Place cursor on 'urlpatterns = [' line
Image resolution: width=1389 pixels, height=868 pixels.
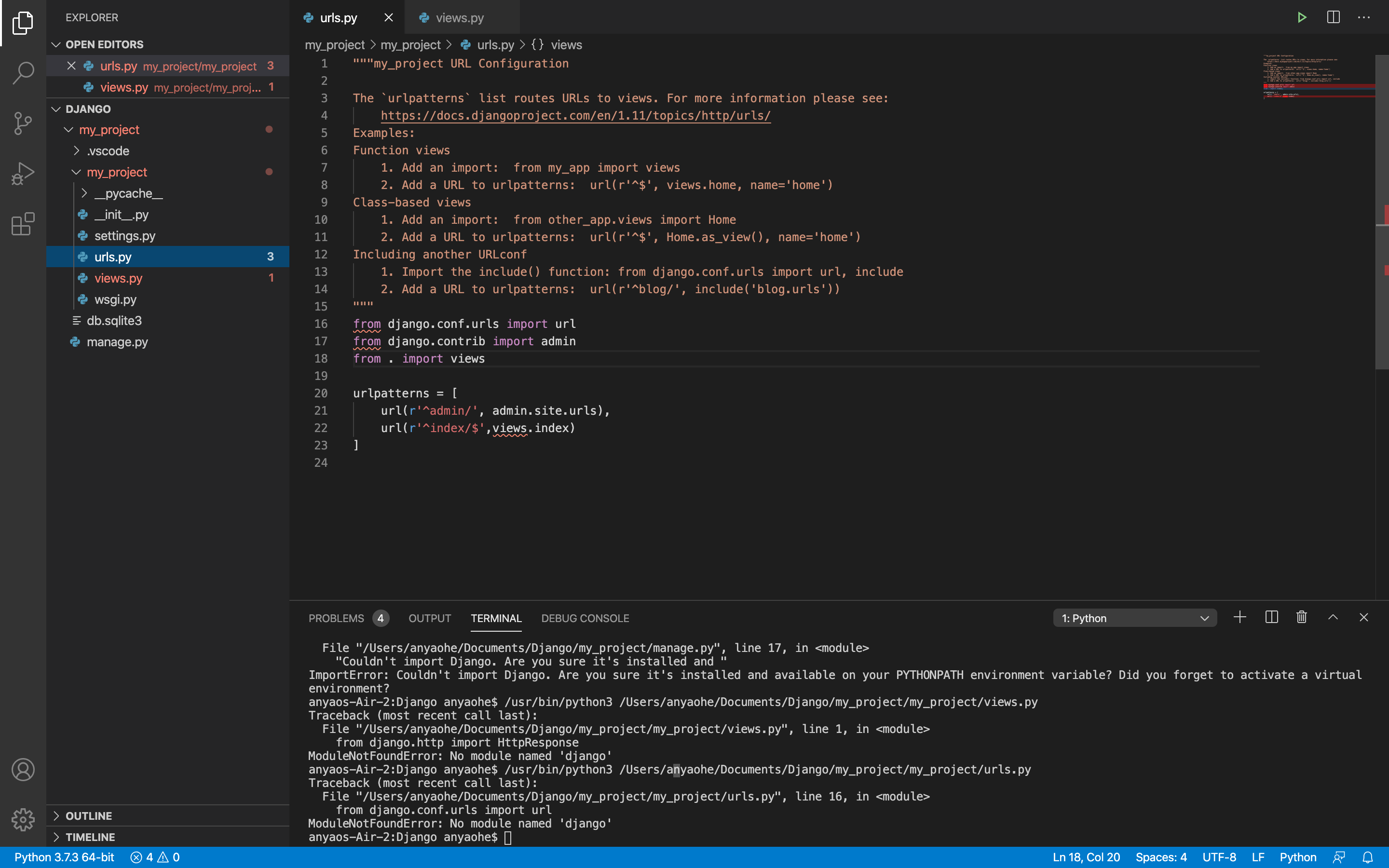click(x=405, y=393)
